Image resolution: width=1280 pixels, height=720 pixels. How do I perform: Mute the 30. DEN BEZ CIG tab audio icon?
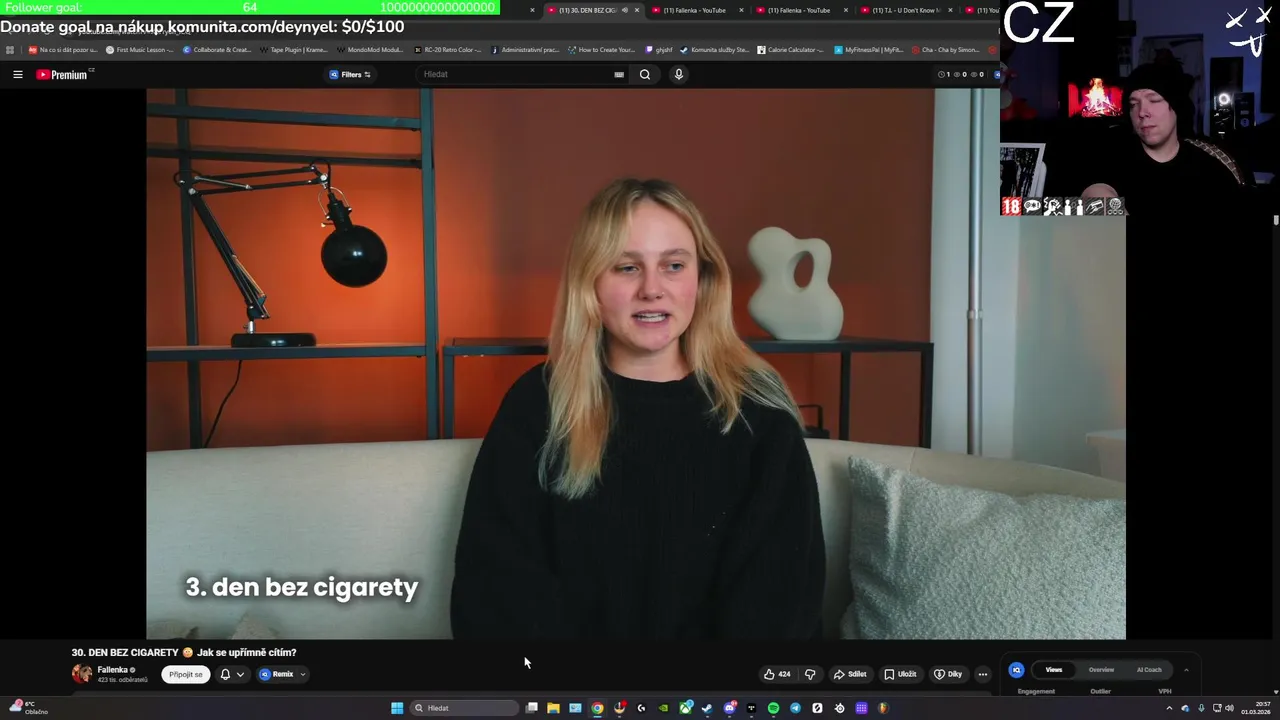point(624,10)
